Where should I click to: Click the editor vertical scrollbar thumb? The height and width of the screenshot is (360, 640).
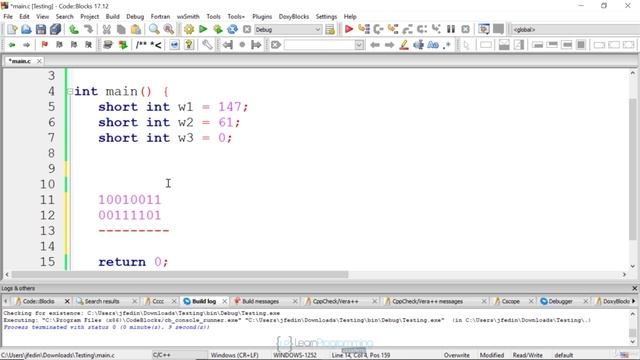pos(633,169)
